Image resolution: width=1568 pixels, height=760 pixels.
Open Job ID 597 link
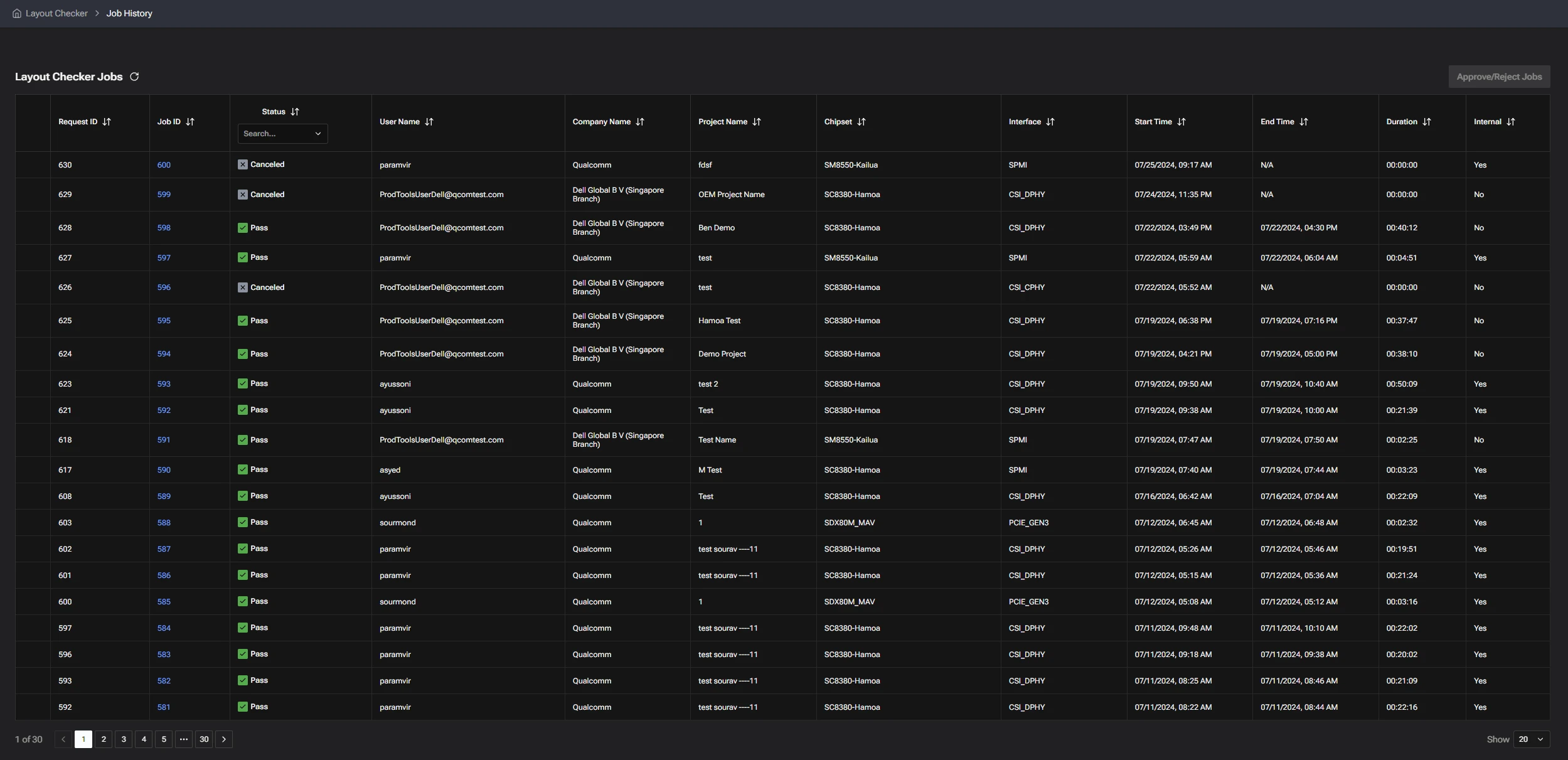164,258
